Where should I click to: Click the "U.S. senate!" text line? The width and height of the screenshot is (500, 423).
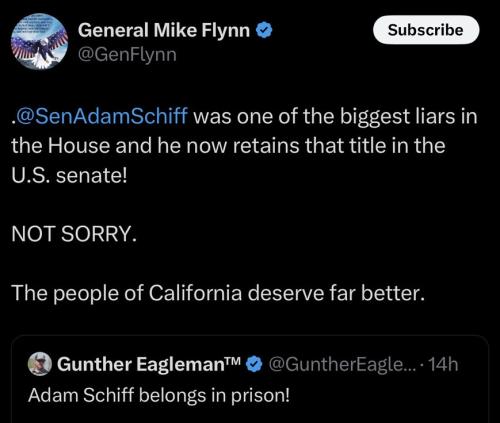click(x=69, y=175)
